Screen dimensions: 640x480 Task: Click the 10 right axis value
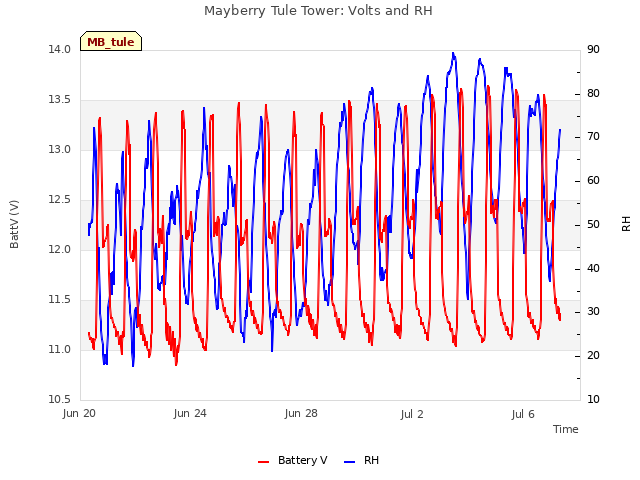(x=593, y=399)
